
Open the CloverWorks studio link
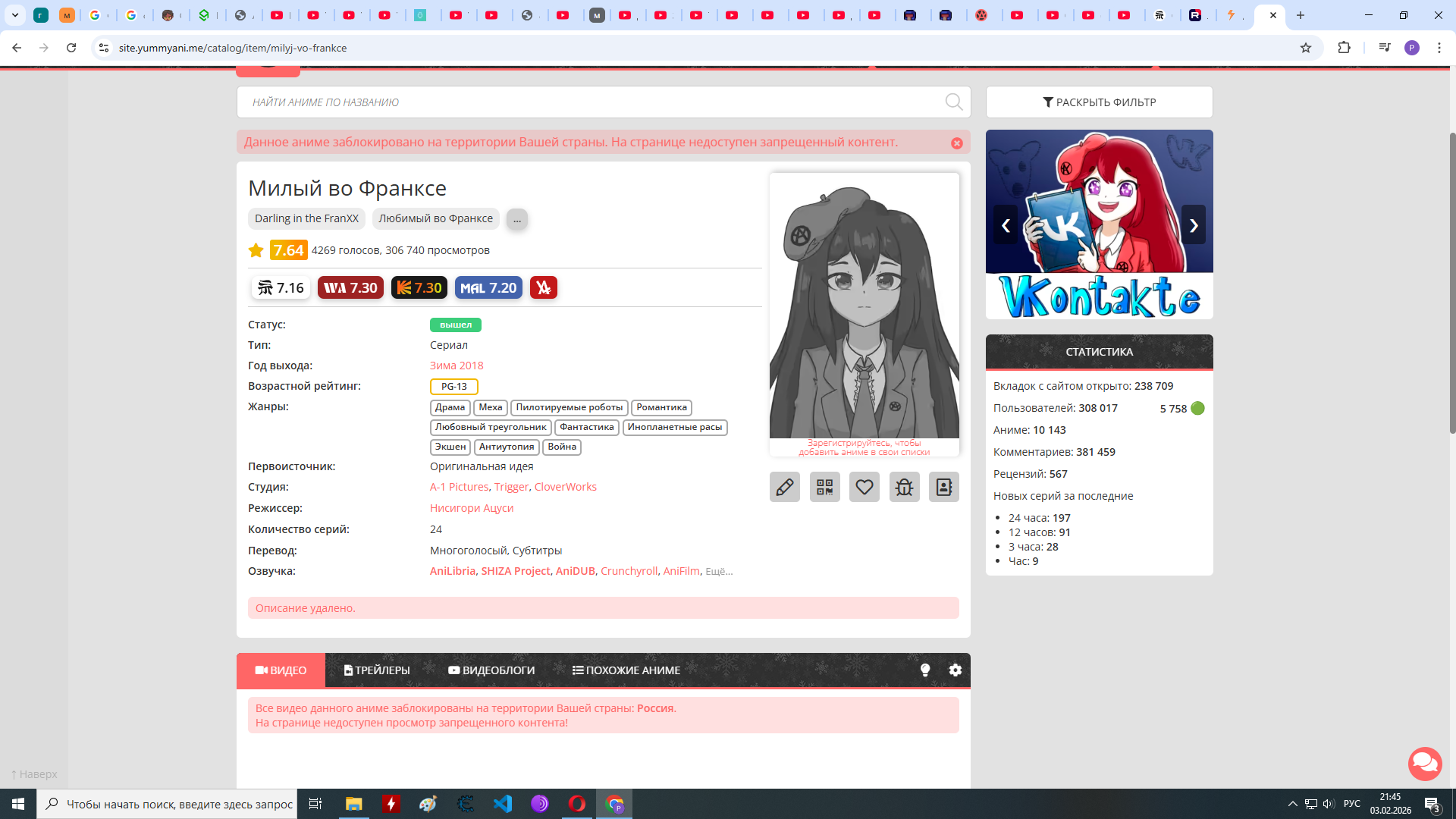pyautogui.click(x=565, y=487)
